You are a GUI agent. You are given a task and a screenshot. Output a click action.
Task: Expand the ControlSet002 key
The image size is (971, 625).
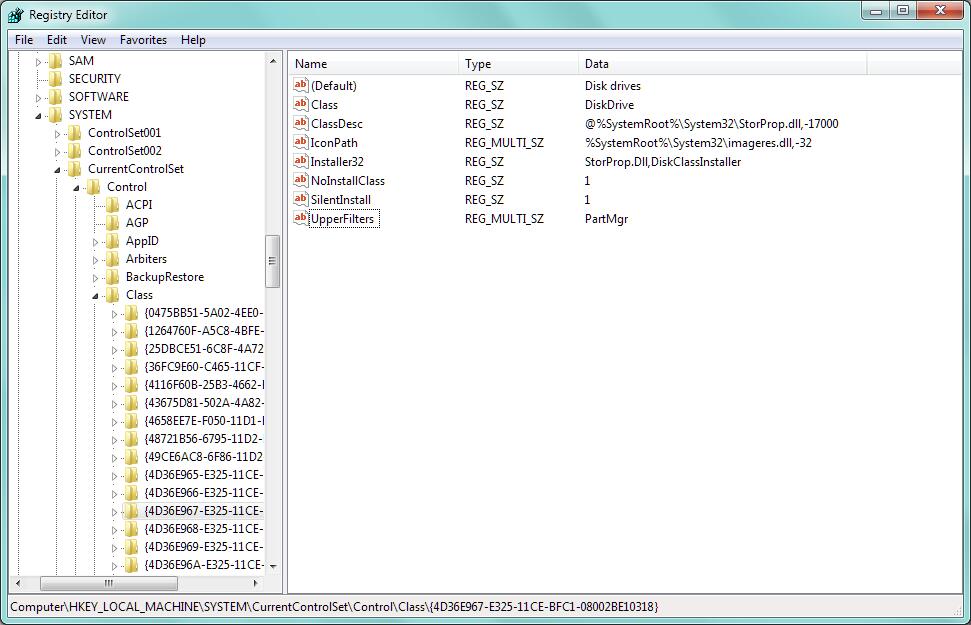click(58, 152)
